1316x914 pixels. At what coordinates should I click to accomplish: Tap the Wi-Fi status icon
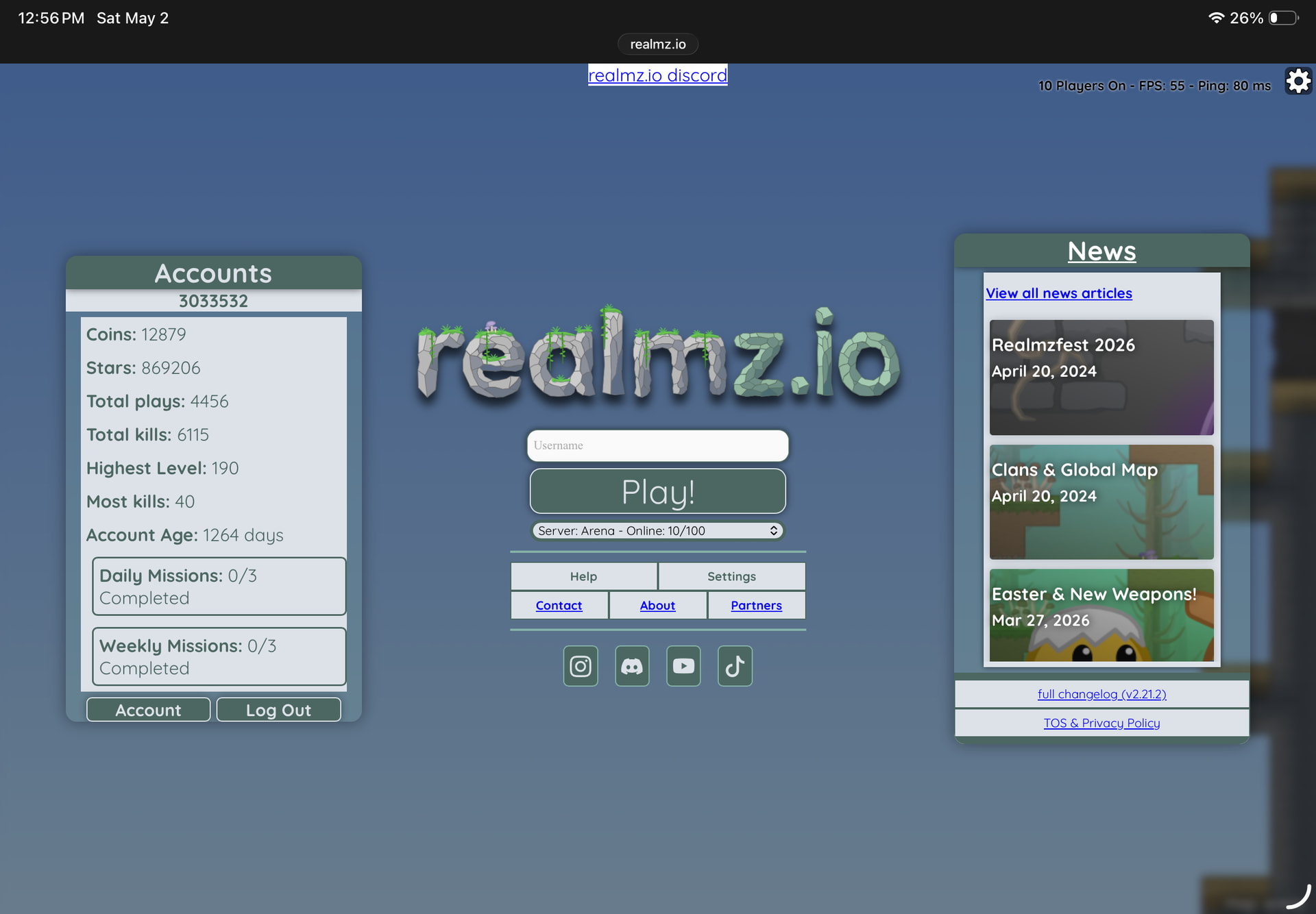click(x=1217, y=18)
